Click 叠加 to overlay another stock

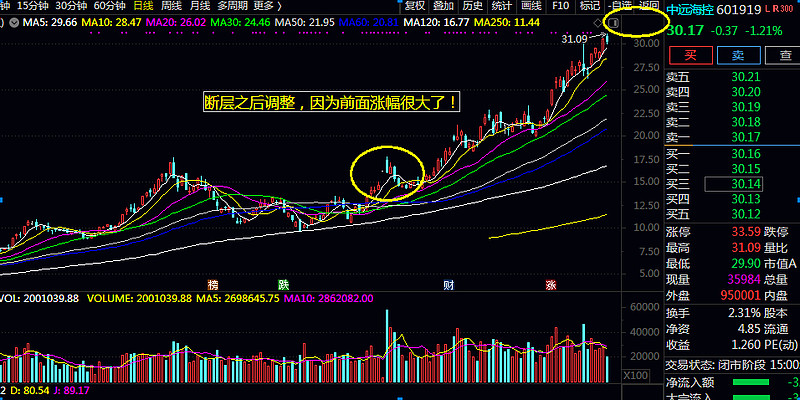point(443,6)
